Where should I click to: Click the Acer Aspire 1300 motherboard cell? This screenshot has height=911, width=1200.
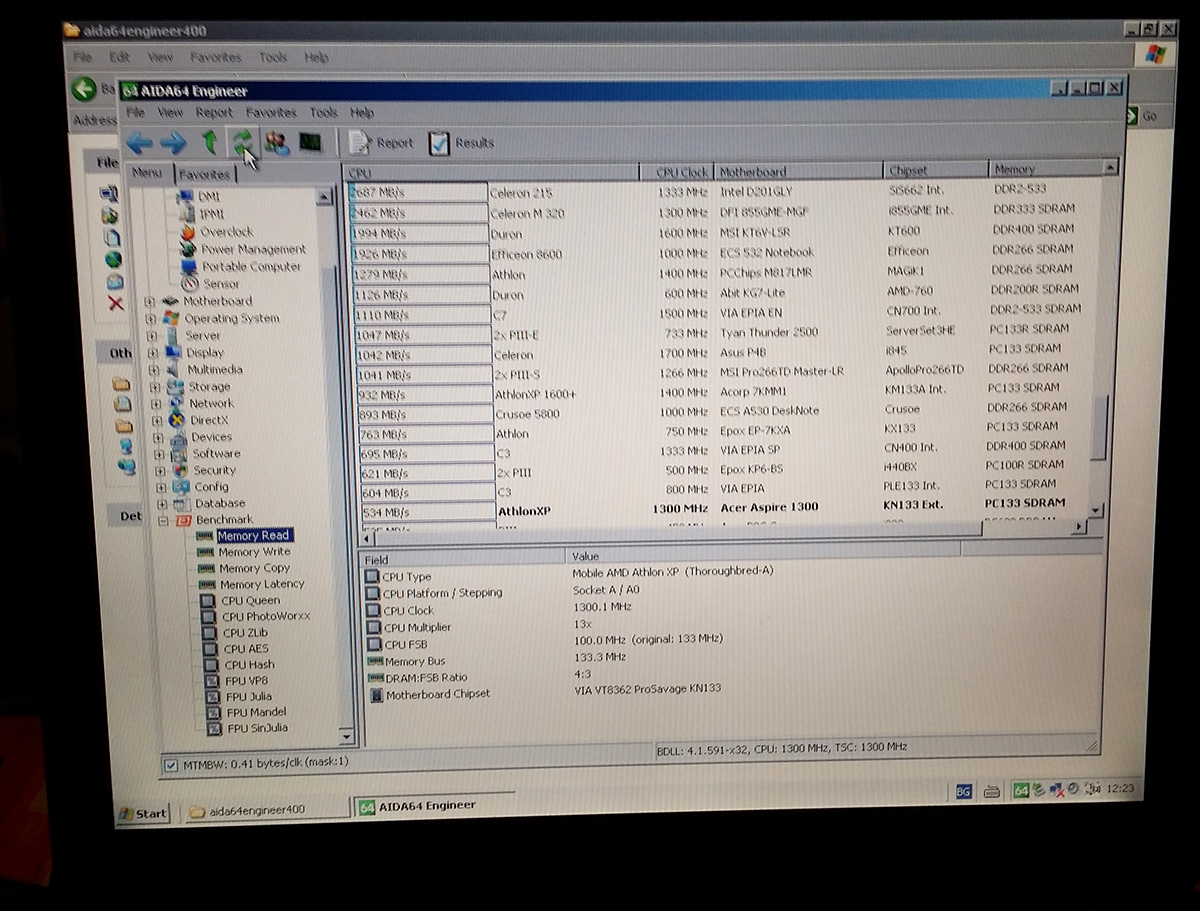click(x=769, y=507)
